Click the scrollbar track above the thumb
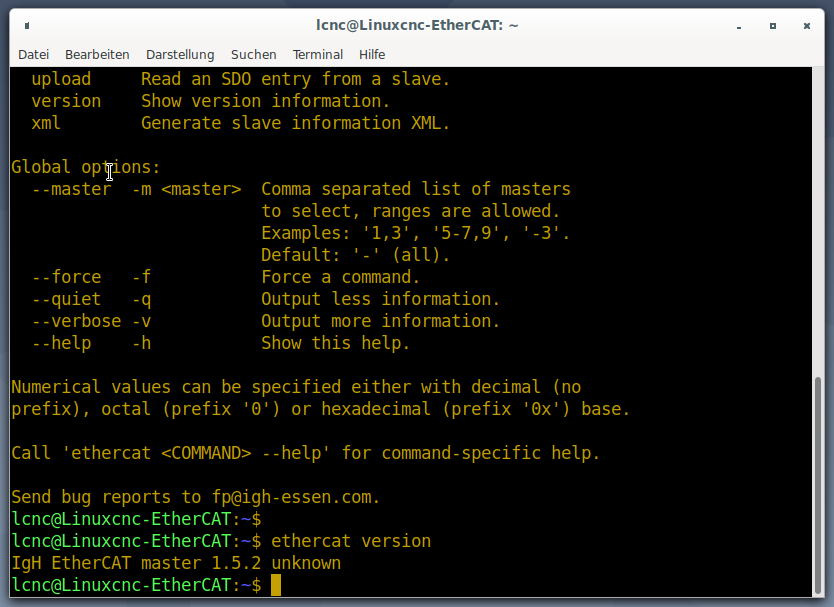Screen dimensions: 834x607 point(818,221)
